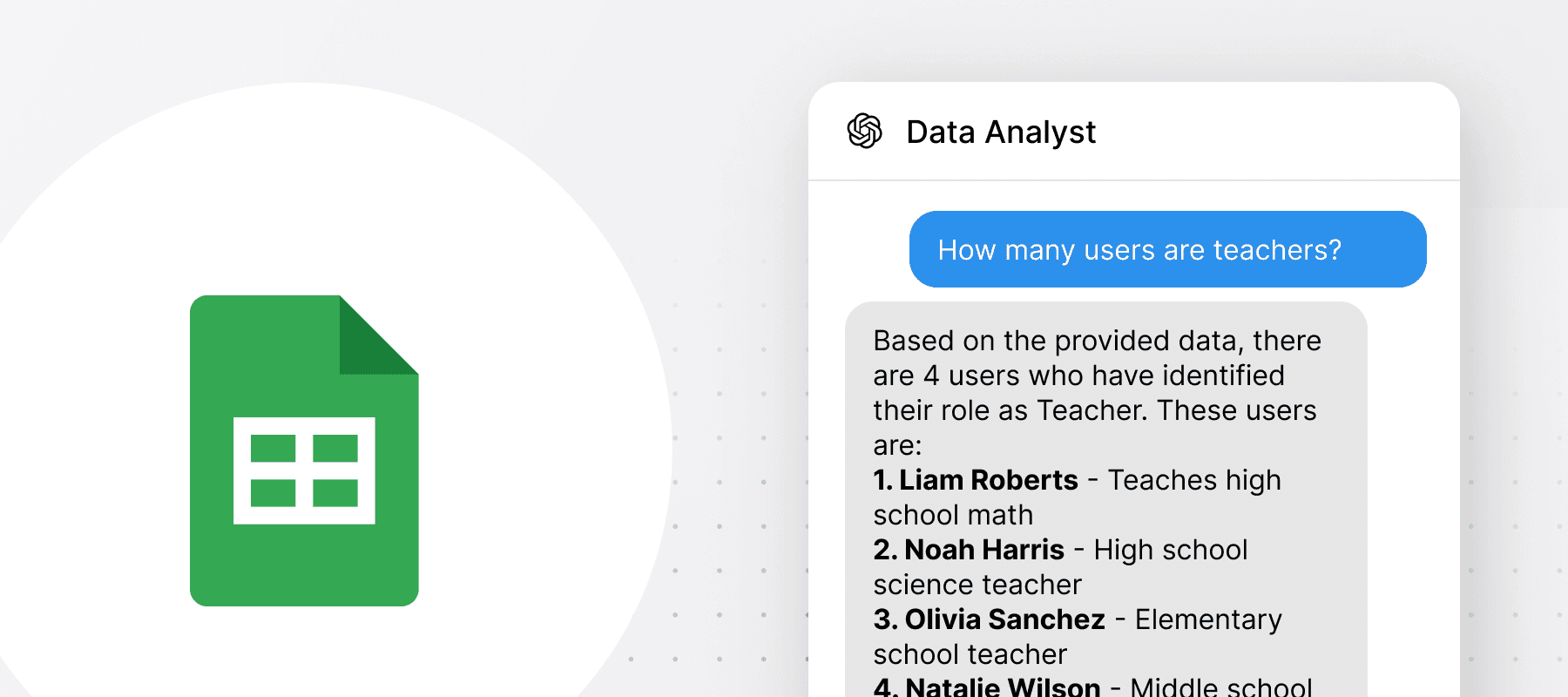The height and width of the screenshot is (697, 1568).
Task: Click the bottom-right green cell in the Sheets grid
Action: (x=335, y=492)
